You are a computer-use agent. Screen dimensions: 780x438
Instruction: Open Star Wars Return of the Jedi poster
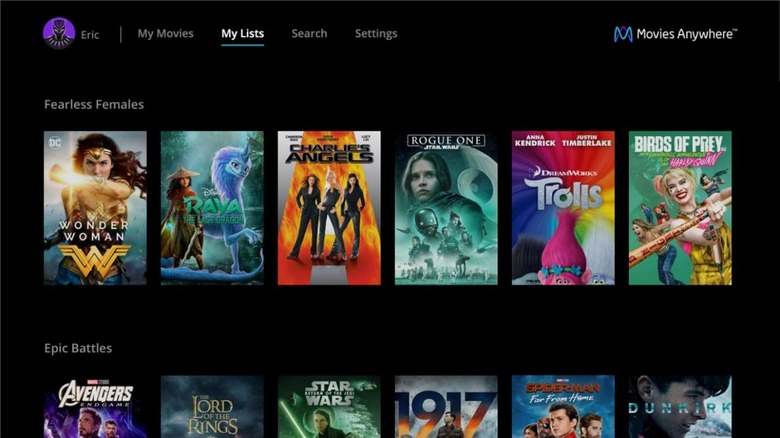[x=329, y=407]
